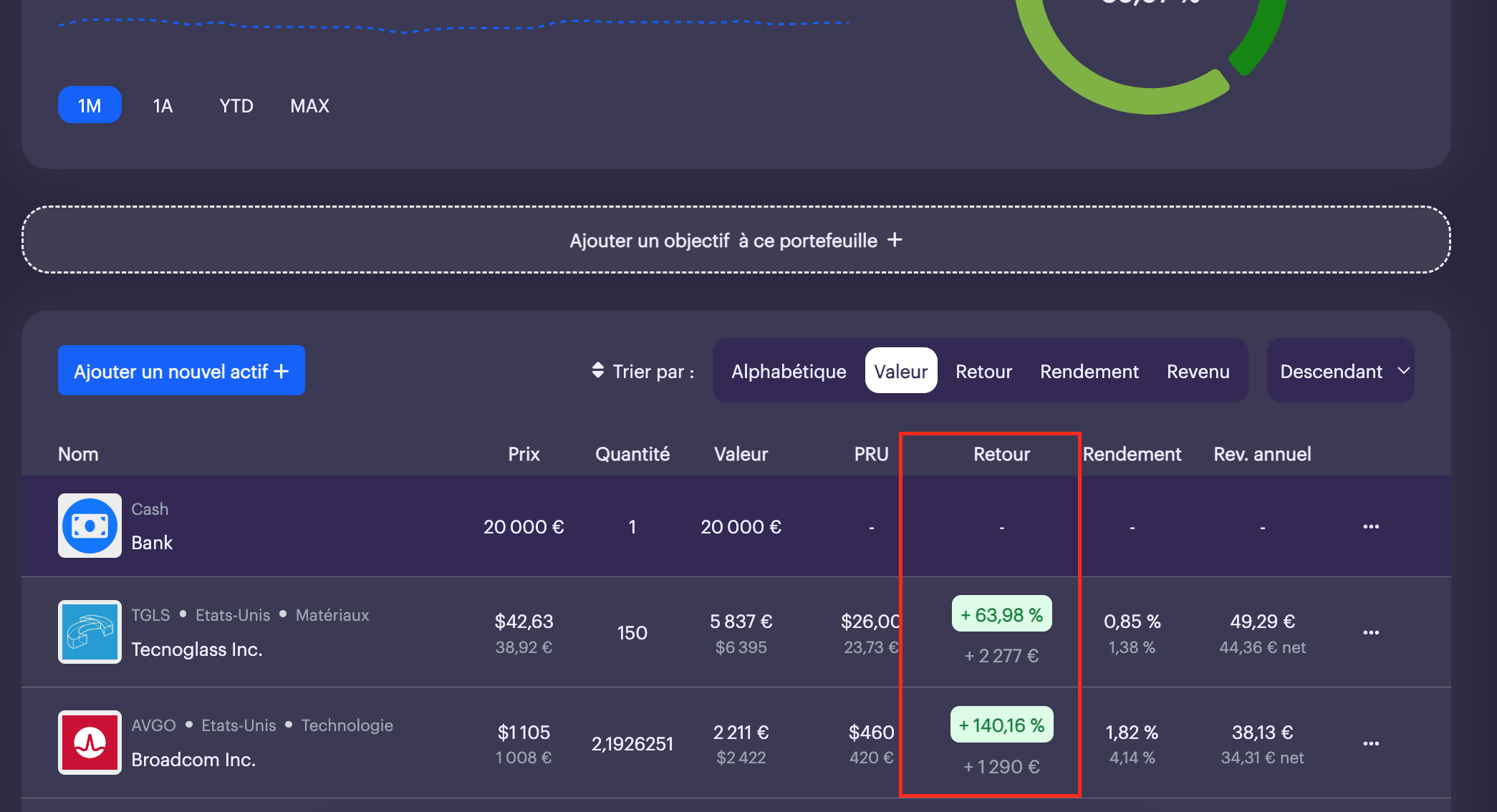Switch the chart range to 1A

pyautogui.click(x=163, y=105)
